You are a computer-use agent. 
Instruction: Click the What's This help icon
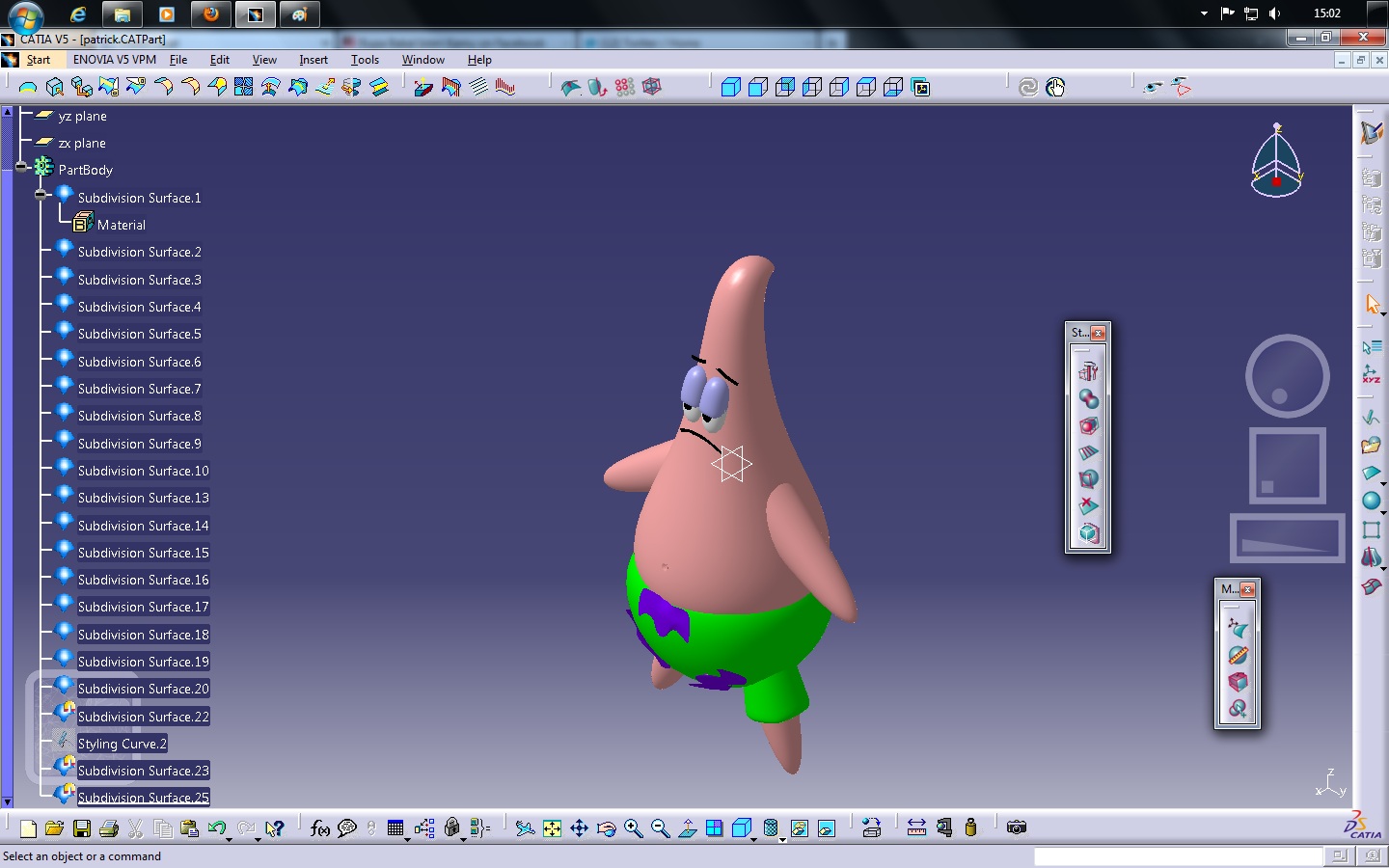click(x=275, y=828)
